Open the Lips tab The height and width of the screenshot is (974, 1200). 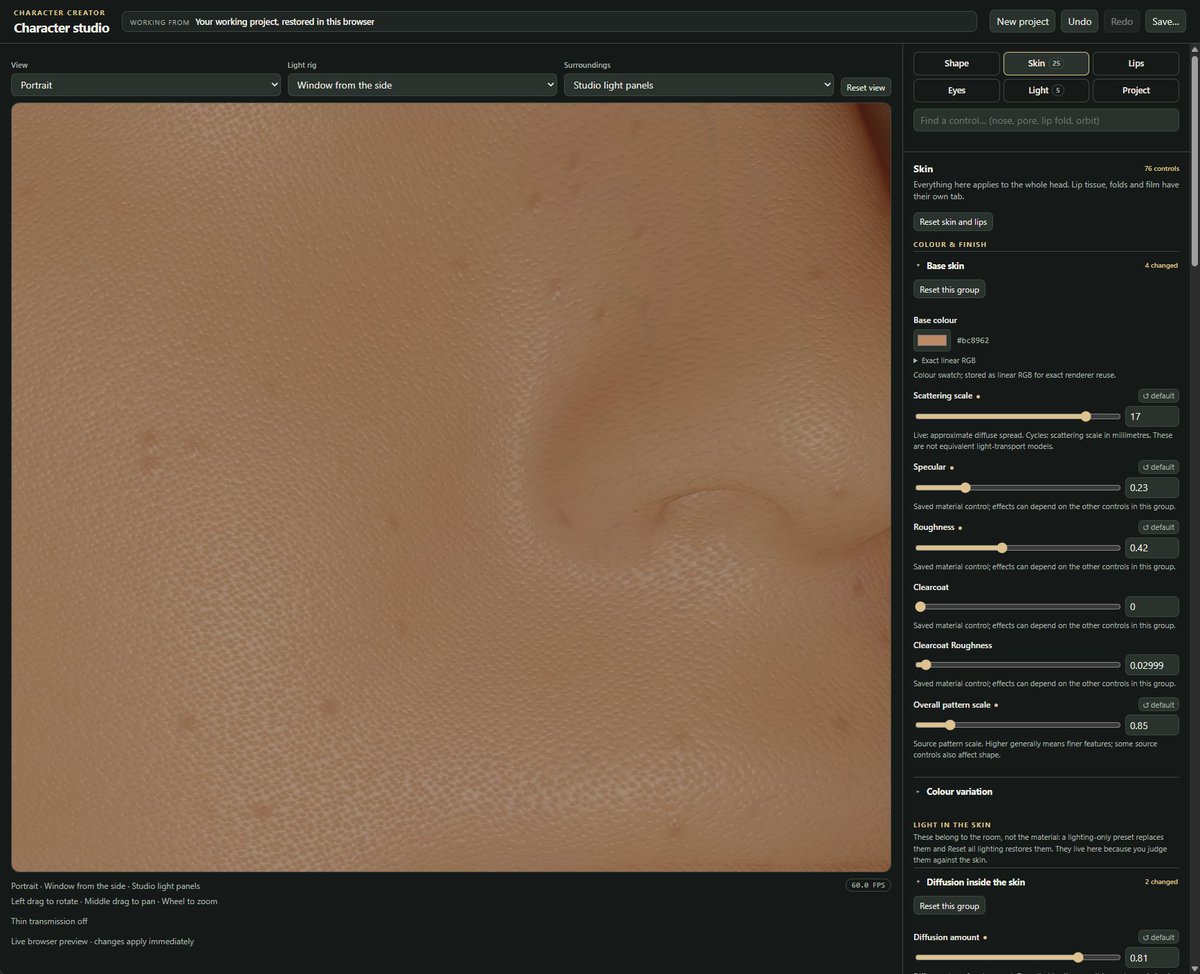click(x=1136, y=64)
